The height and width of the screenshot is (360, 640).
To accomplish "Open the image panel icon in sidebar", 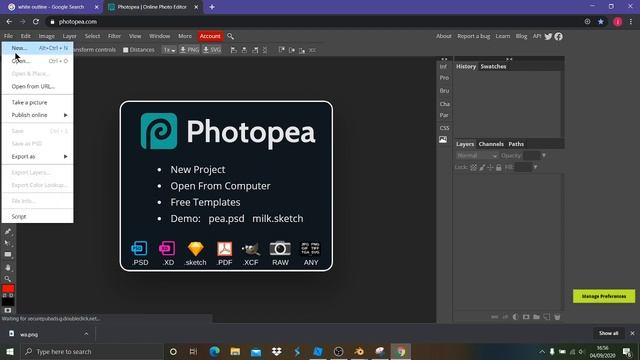I will (x=443, y=140).
